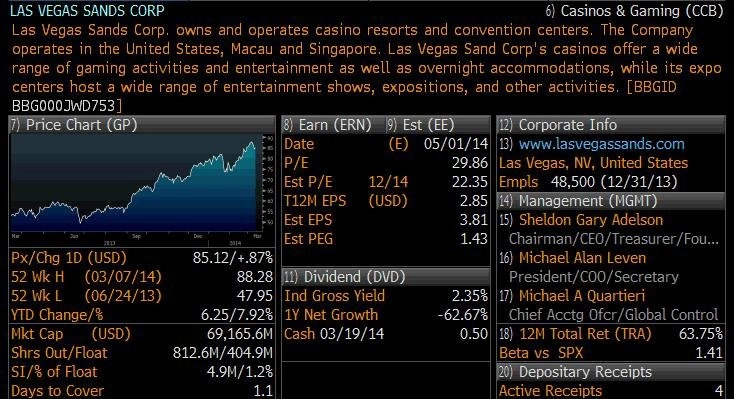Open the Est (EE) estimates section
734x399 pixels.
point(420,125)
